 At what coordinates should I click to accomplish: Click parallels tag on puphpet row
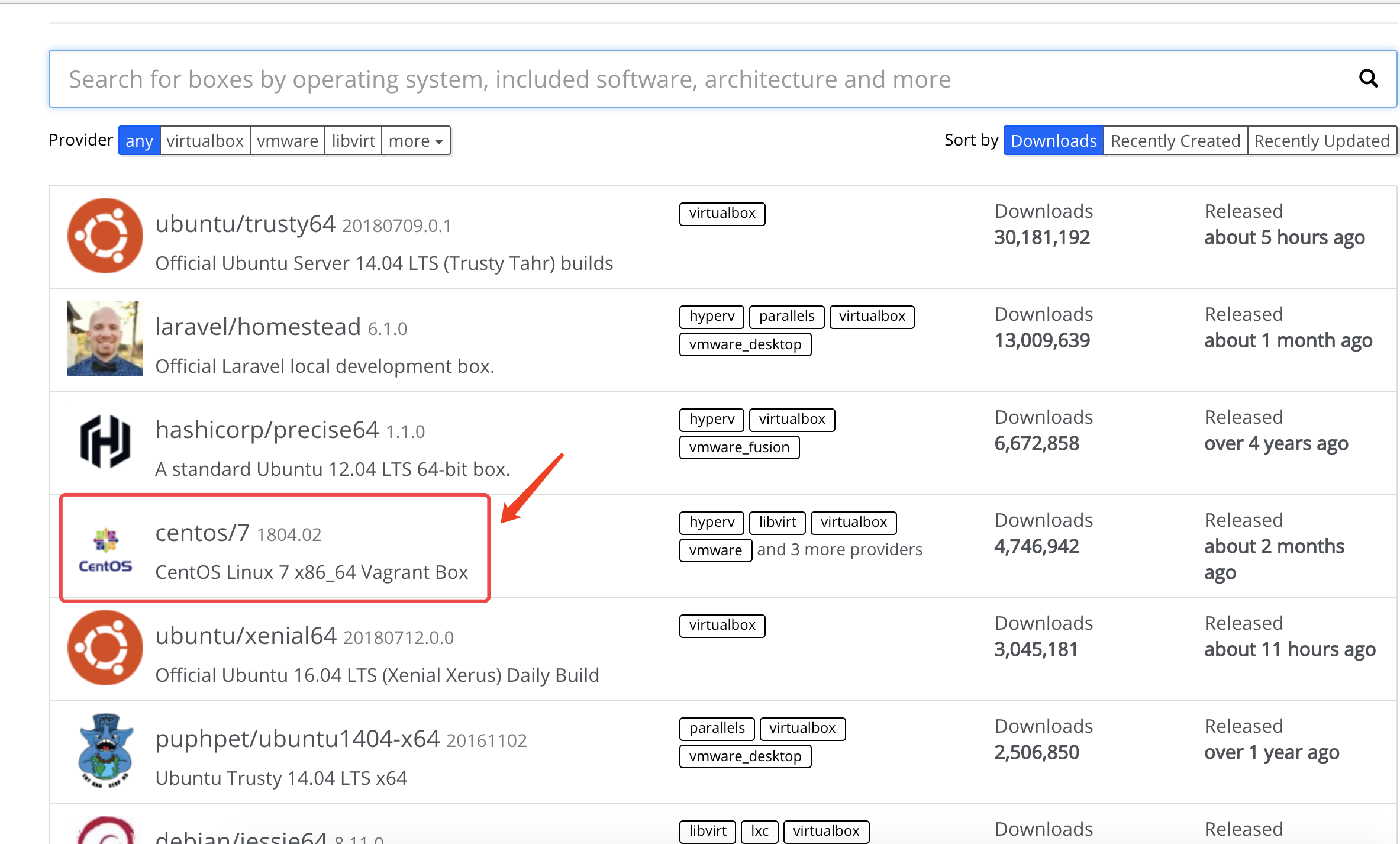point(717,729)
